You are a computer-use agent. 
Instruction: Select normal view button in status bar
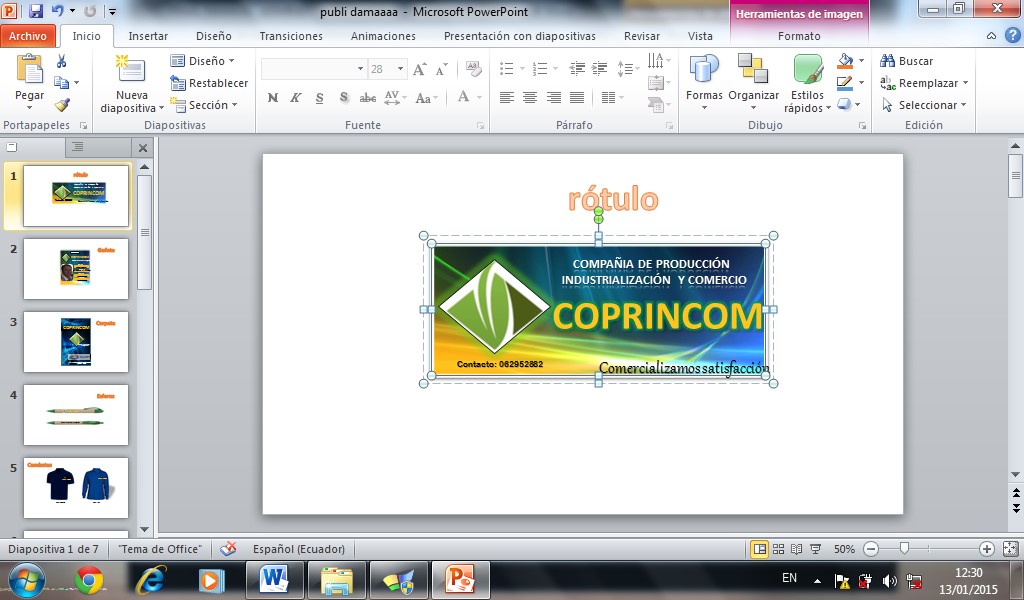[760, 549]
